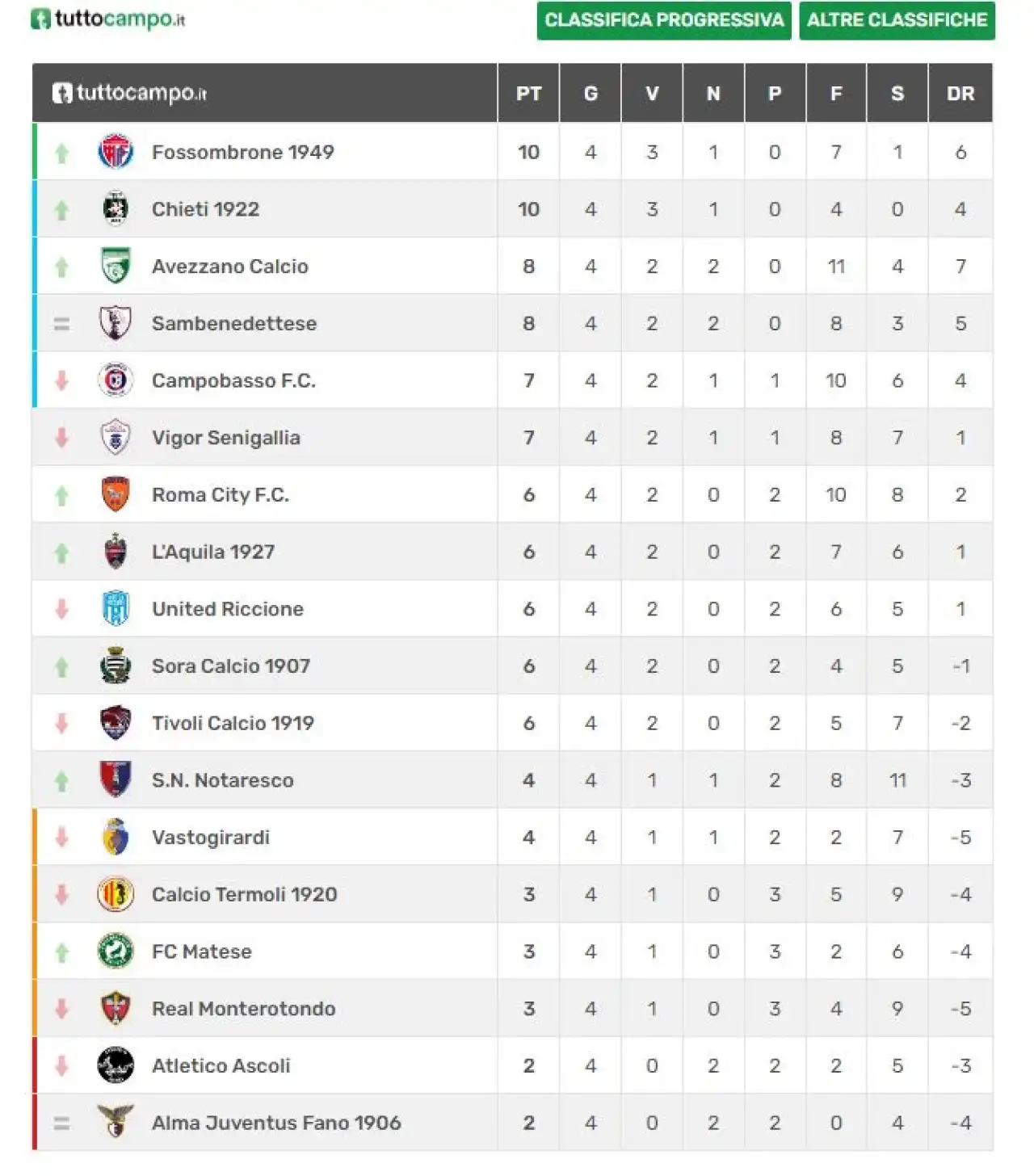The height and width of the screenshot is (1176, 1034).
Task: Click the Roma City F.C. orange crest
Action: (x=116, y=494)
